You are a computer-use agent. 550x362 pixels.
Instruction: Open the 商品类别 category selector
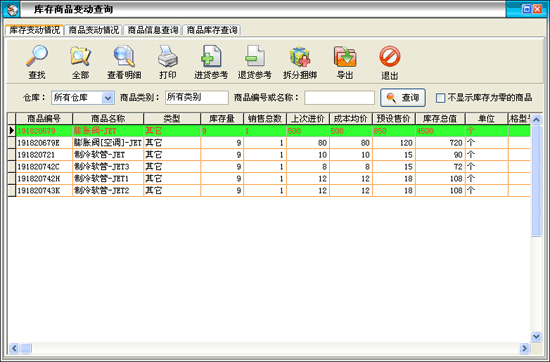coord(196,97)
